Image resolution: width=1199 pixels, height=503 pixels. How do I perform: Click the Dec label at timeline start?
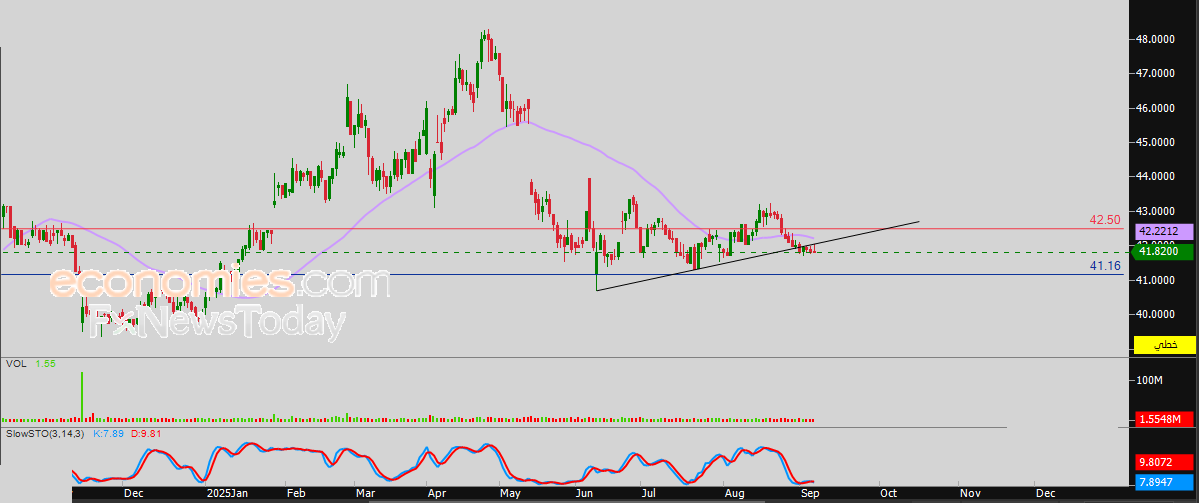tap(133, 495)
